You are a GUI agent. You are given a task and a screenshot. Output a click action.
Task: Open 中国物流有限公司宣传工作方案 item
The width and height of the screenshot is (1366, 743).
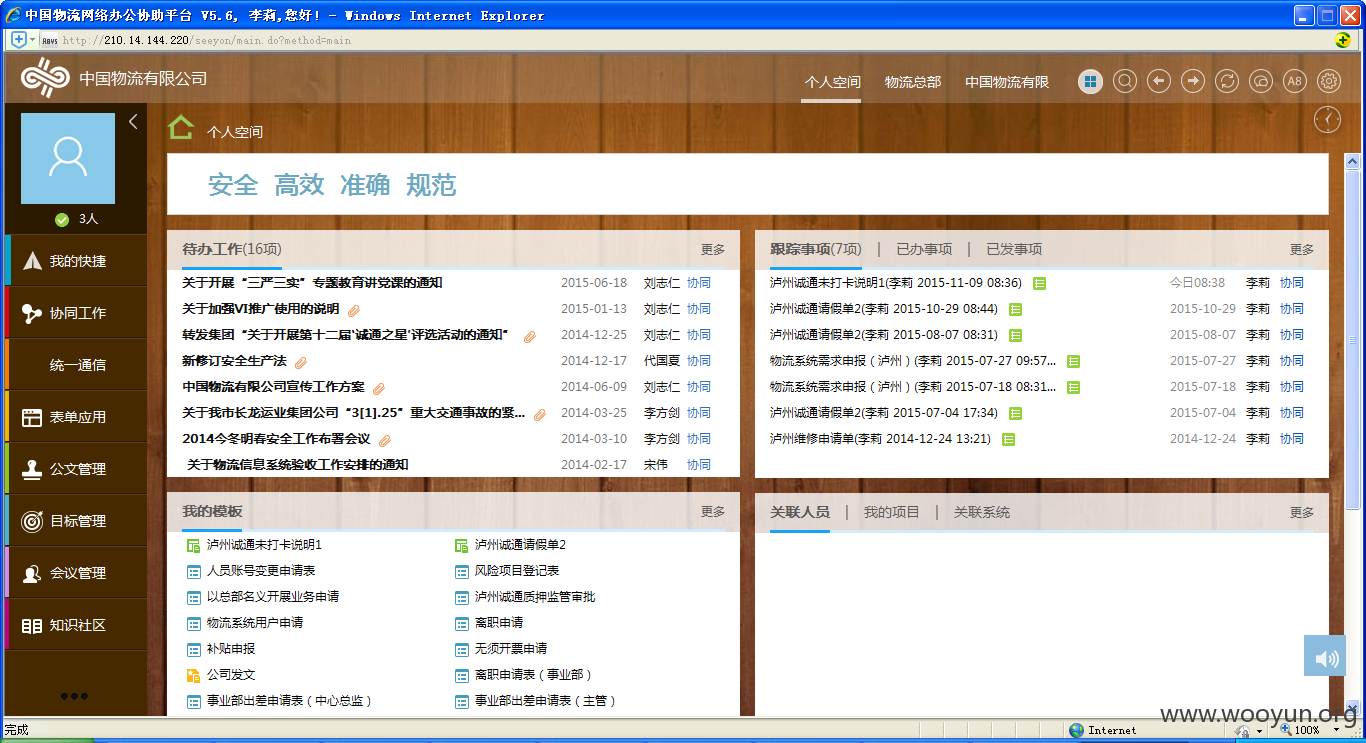coord(273,386)
